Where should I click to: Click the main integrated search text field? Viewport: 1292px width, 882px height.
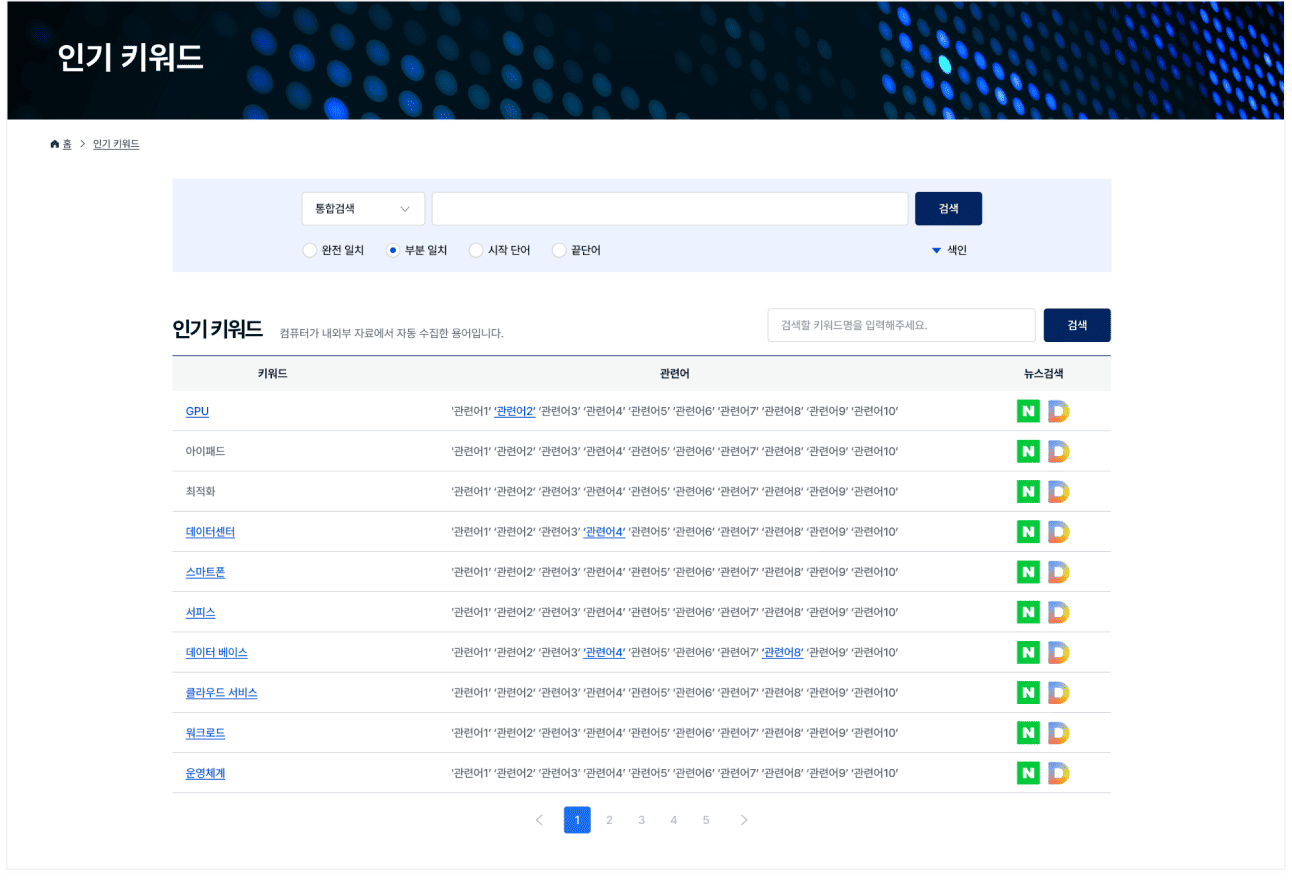pos(669,209)
